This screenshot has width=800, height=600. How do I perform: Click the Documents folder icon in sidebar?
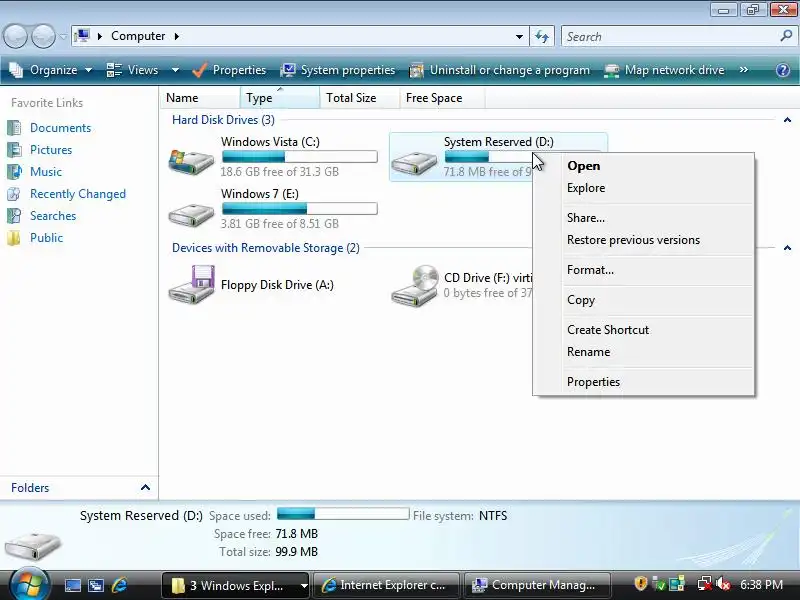tap(14, 128)
